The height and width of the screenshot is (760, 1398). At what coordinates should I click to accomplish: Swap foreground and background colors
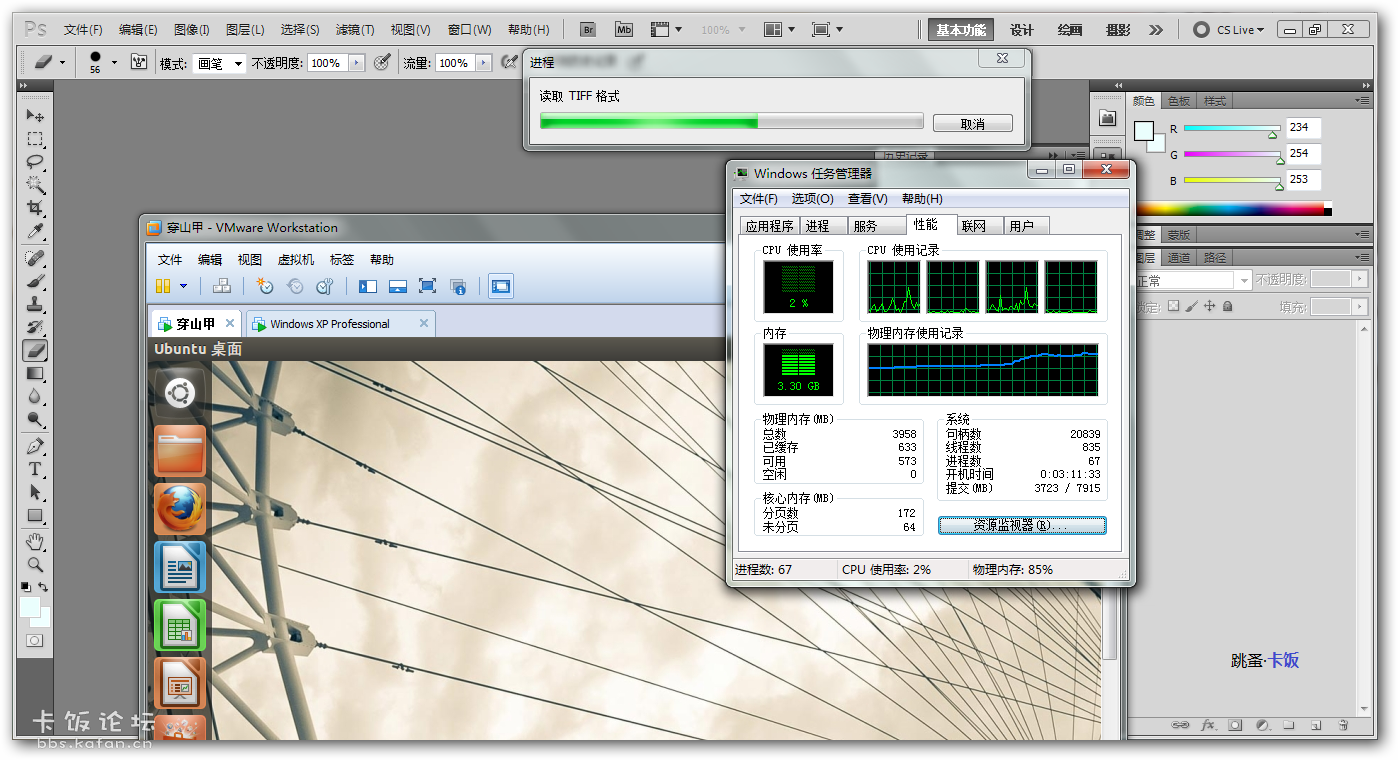click(43, 587)
